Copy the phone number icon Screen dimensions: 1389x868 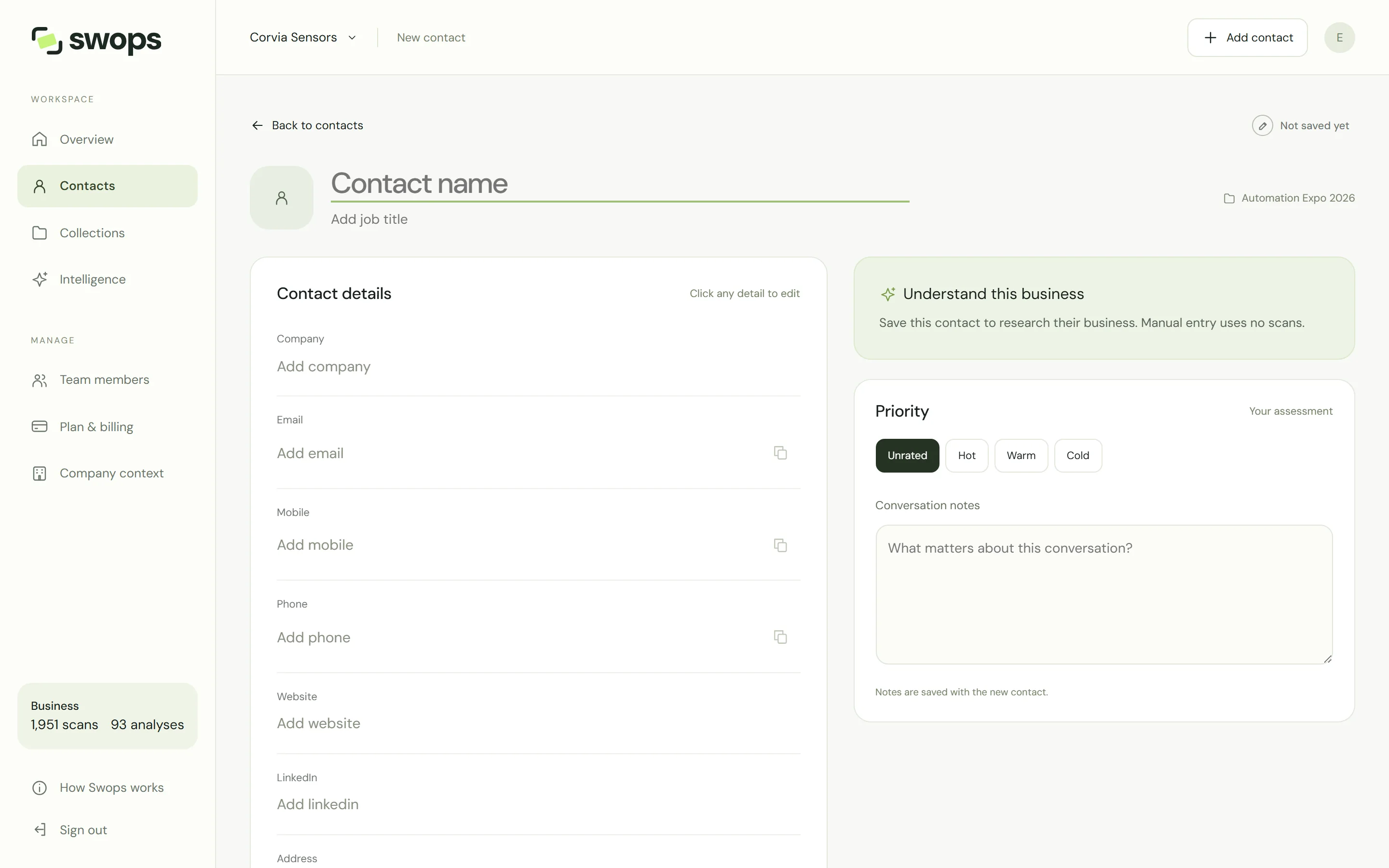pos(780,637)
